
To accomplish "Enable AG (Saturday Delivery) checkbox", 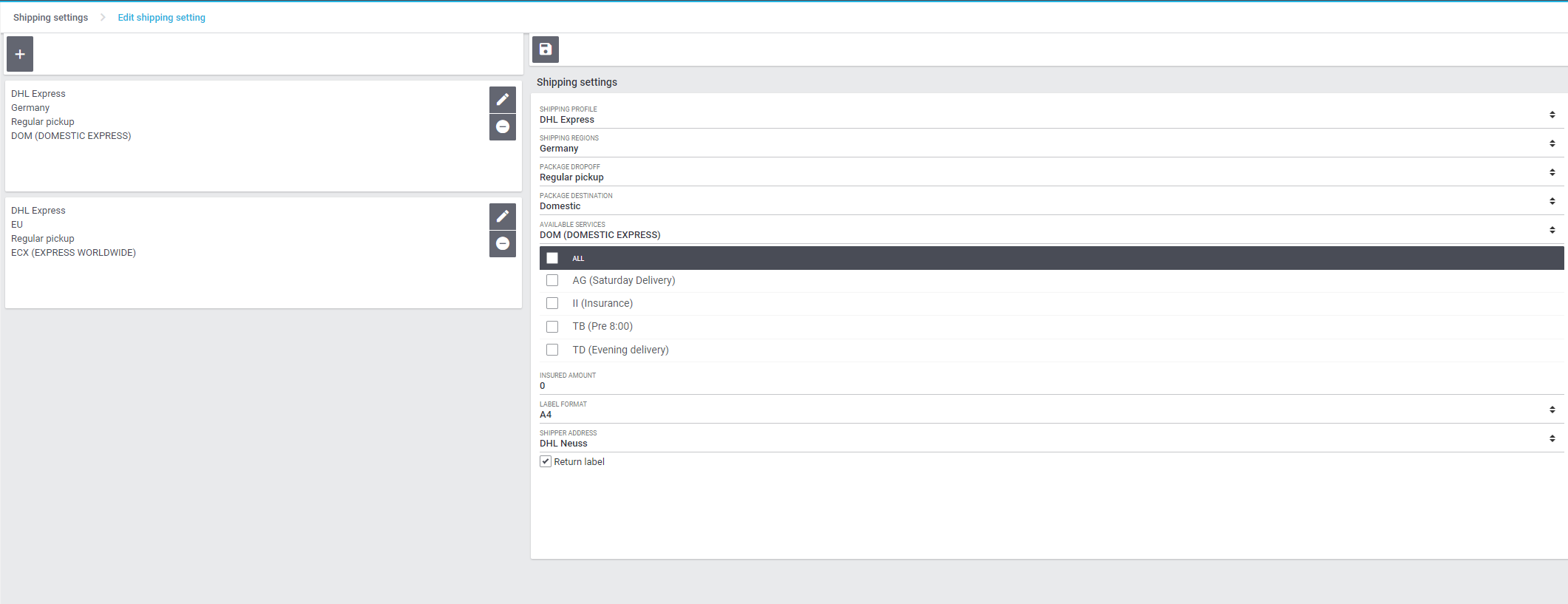I will point(552,280).
